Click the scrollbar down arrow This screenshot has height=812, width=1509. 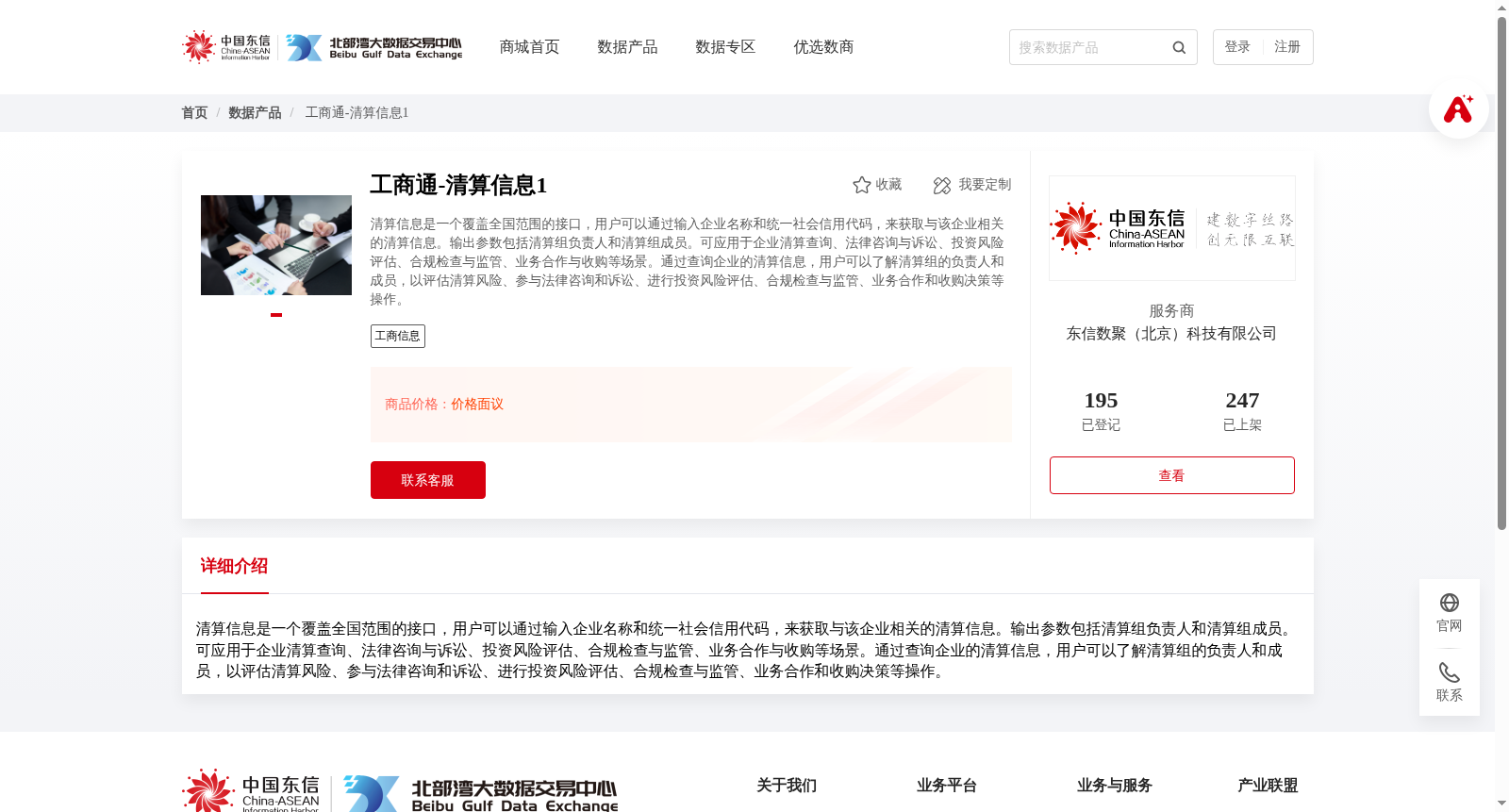1501,804
